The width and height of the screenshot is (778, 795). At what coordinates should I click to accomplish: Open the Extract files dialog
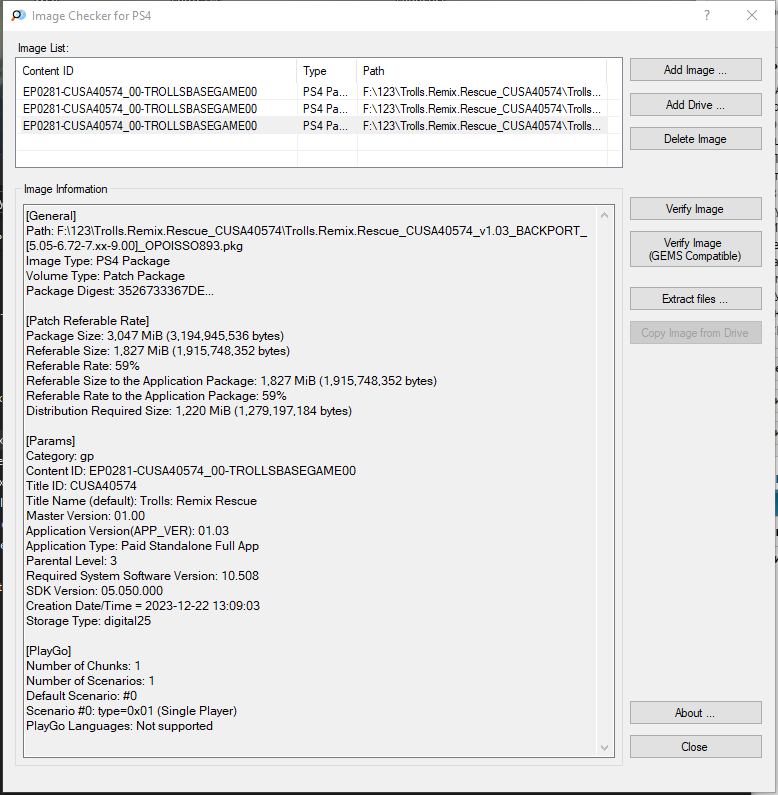(x=695, y=299)
